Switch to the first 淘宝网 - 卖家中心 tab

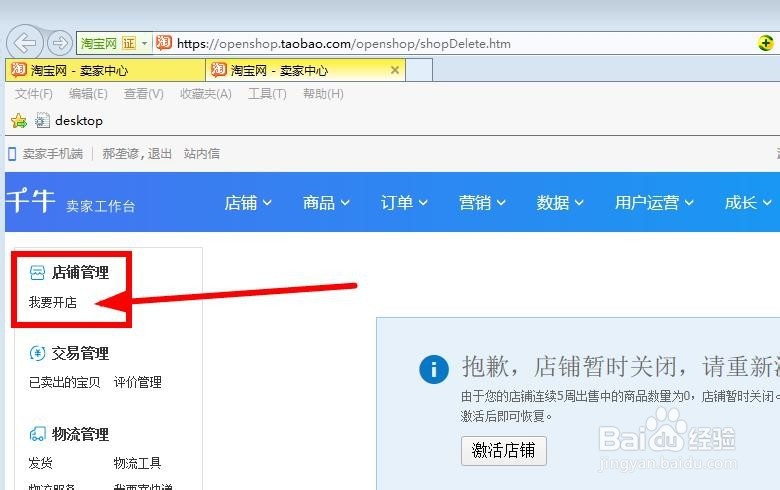(x=105, y=70)
